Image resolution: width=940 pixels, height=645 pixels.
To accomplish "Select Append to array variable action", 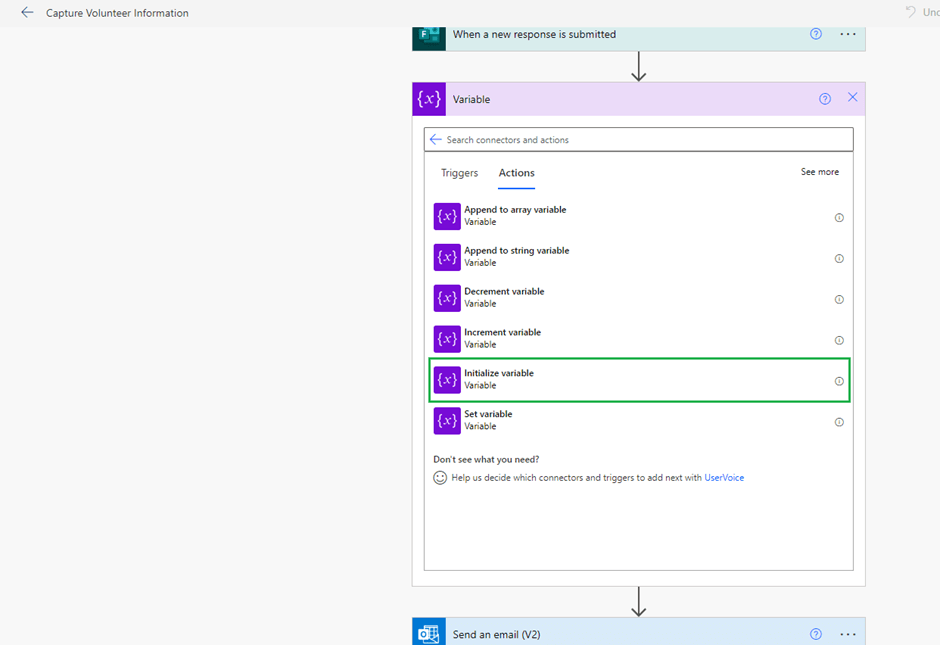I will coord(515,216).
